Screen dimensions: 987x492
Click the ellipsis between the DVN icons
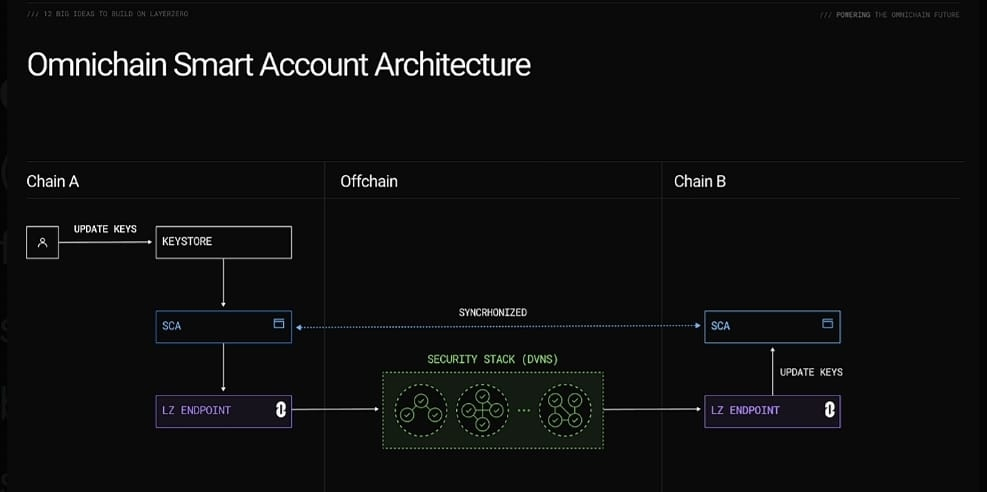524,410
